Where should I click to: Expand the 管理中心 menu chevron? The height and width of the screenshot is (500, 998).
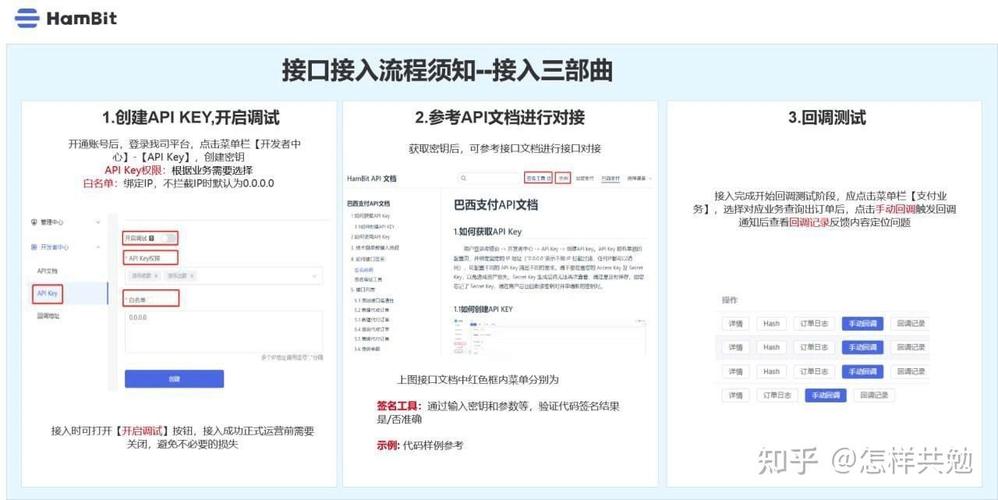coord(98,222)
